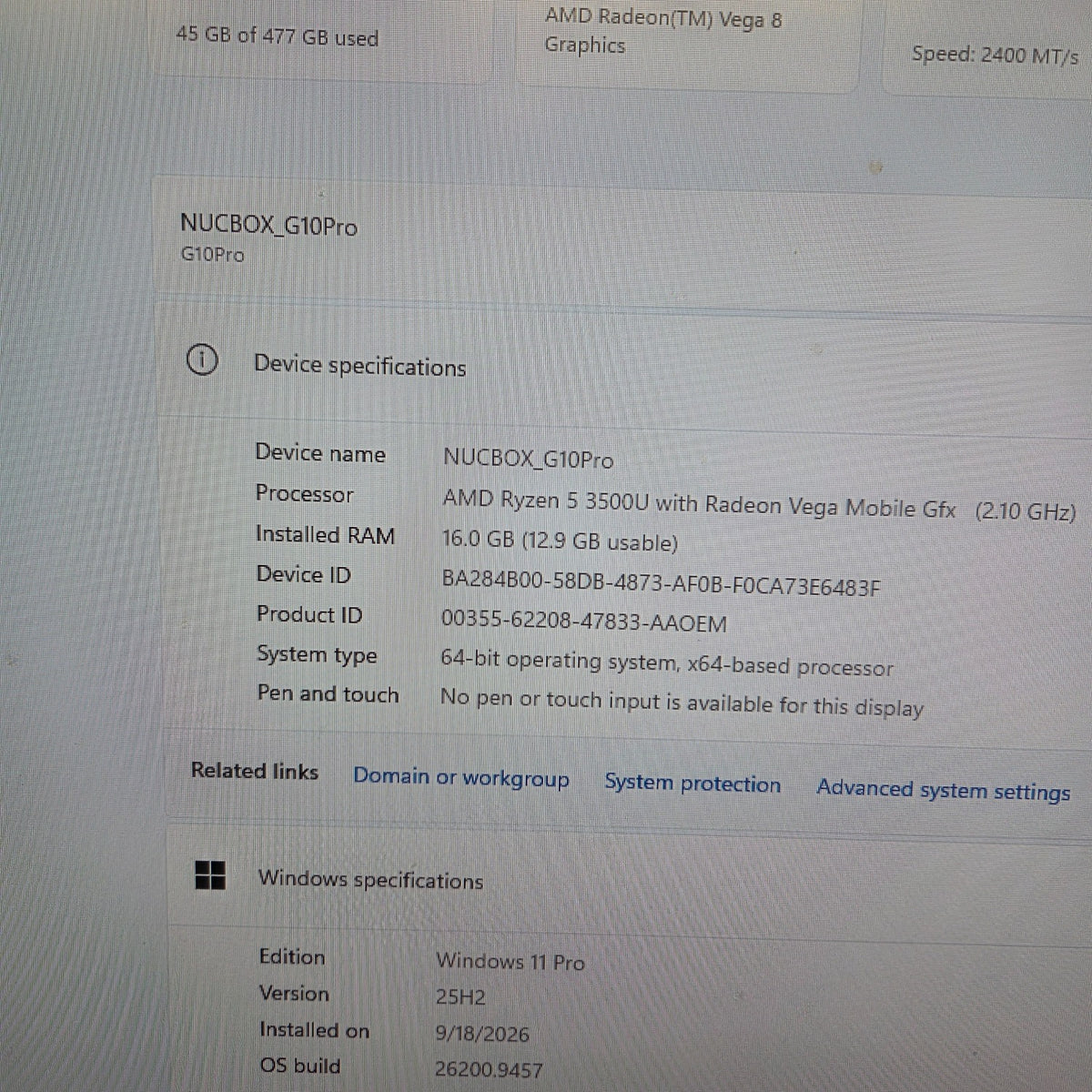Click the Edition label
This screenshot has height=1092, width=1092.
(x=291, y=956)
